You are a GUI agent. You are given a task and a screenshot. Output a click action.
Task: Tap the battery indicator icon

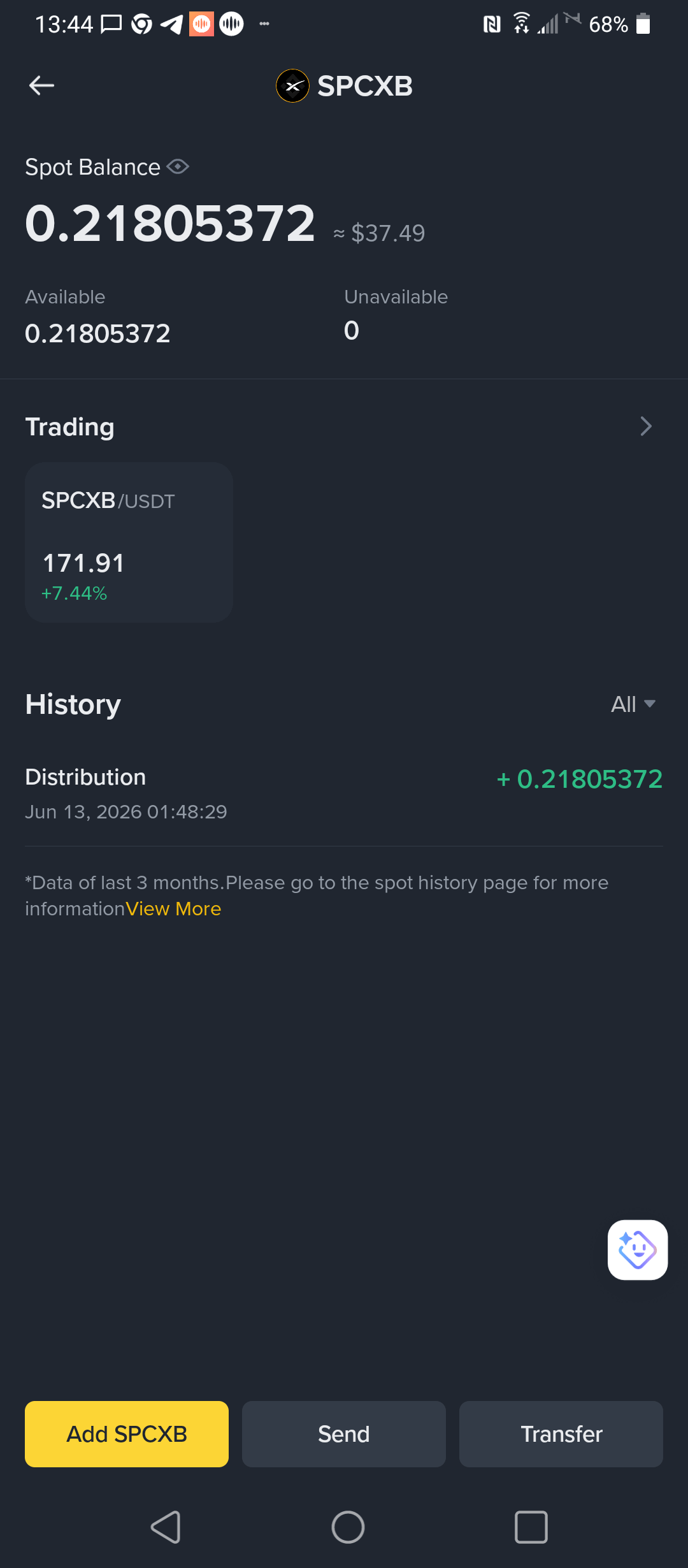click(643, 24)
